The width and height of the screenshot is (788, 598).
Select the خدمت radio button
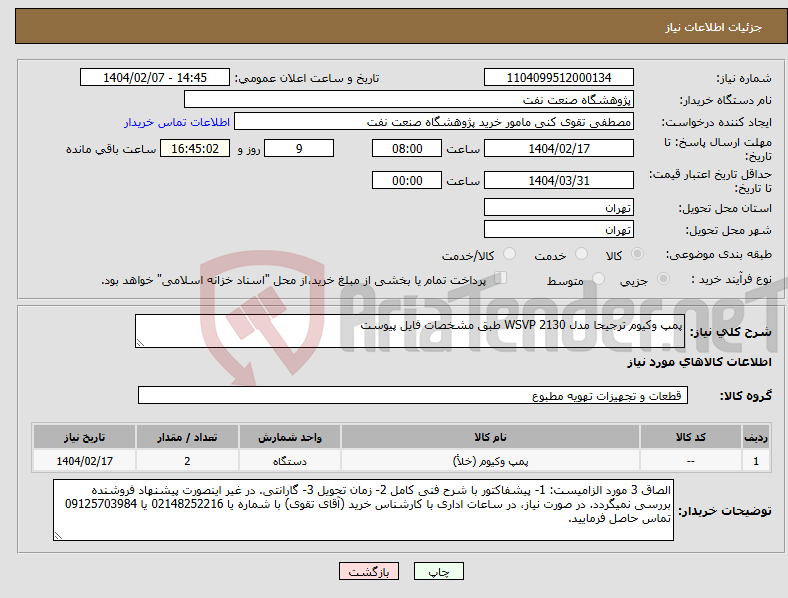[581, 254]
